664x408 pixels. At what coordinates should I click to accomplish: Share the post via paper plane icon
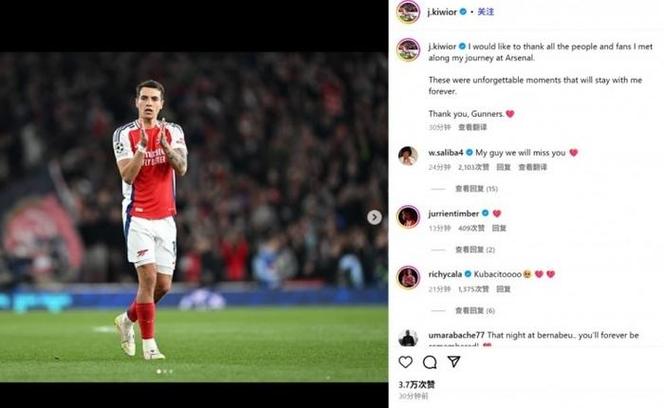[453, 362]
